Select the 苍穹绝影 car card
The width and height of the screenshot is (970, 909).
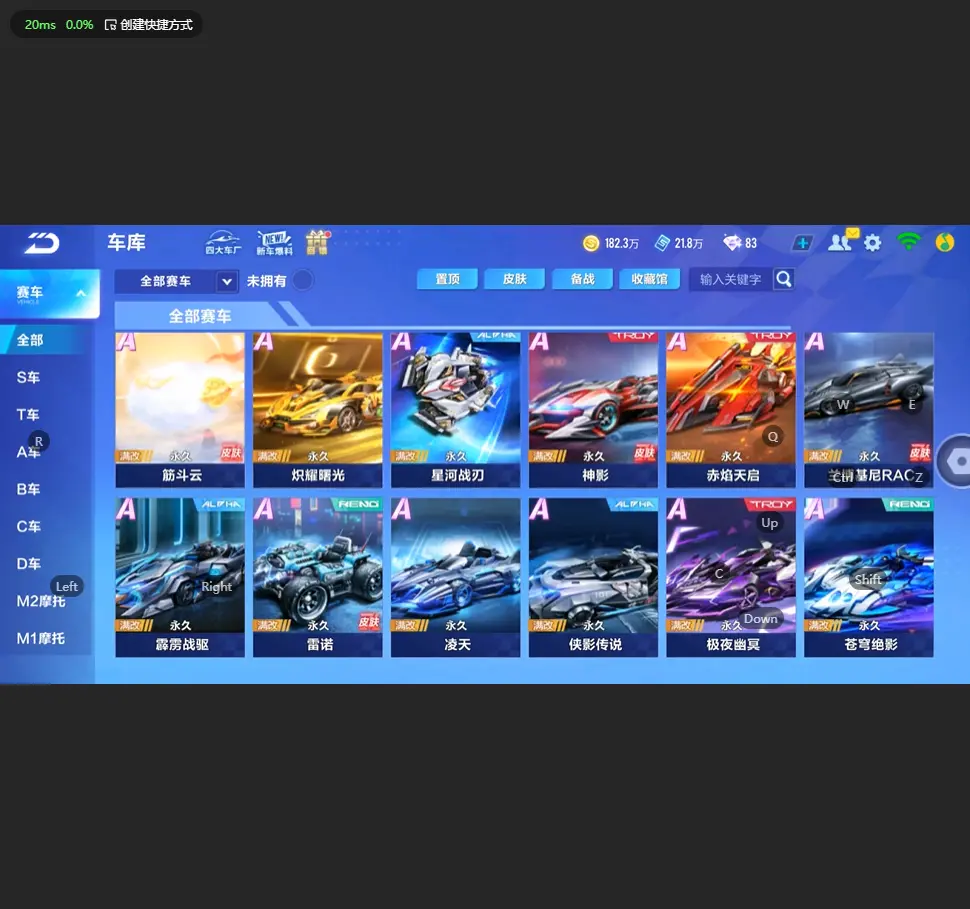[x=869, y=577]
